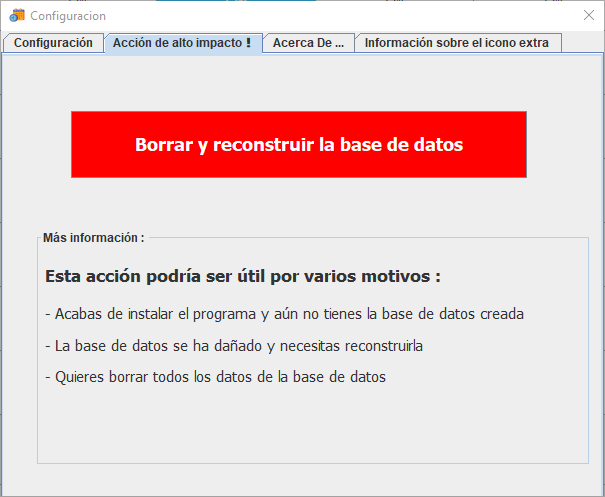Screen dimensions: 605x497
Task: Close the Configuracion window
Action: coord(588,16)
